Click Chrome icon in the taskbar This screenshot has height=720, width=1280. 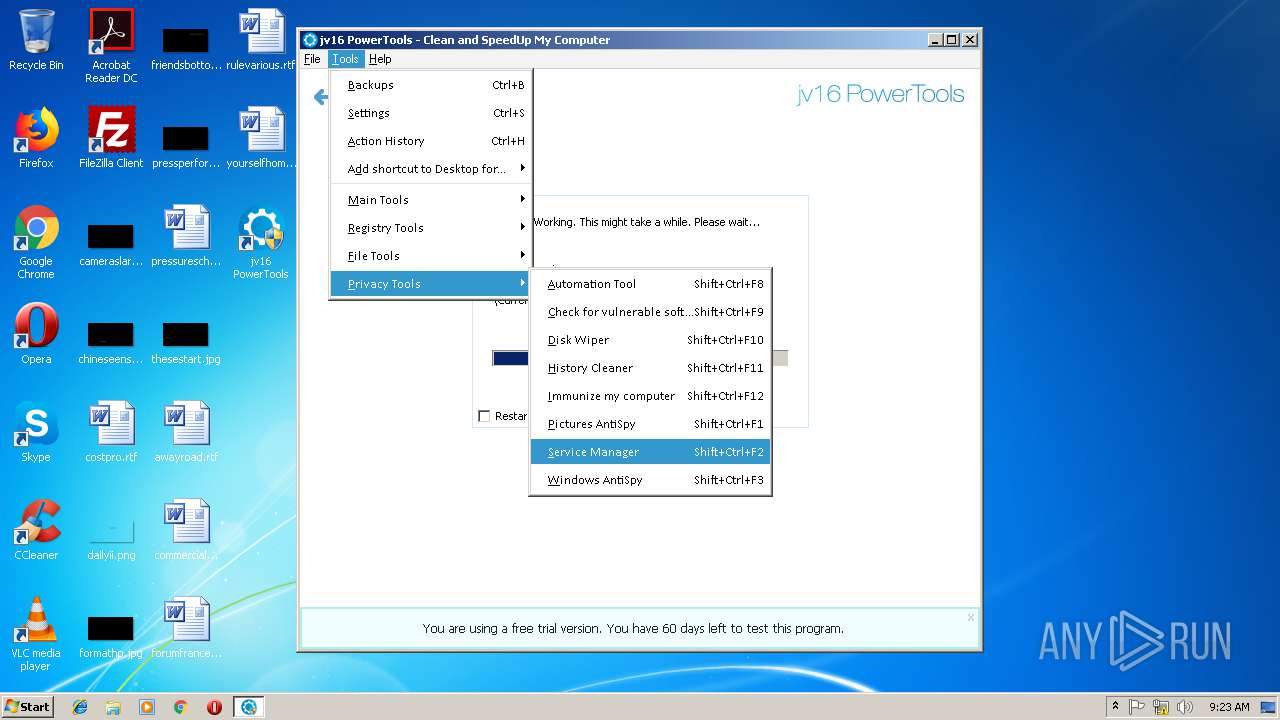pos(181,707)
